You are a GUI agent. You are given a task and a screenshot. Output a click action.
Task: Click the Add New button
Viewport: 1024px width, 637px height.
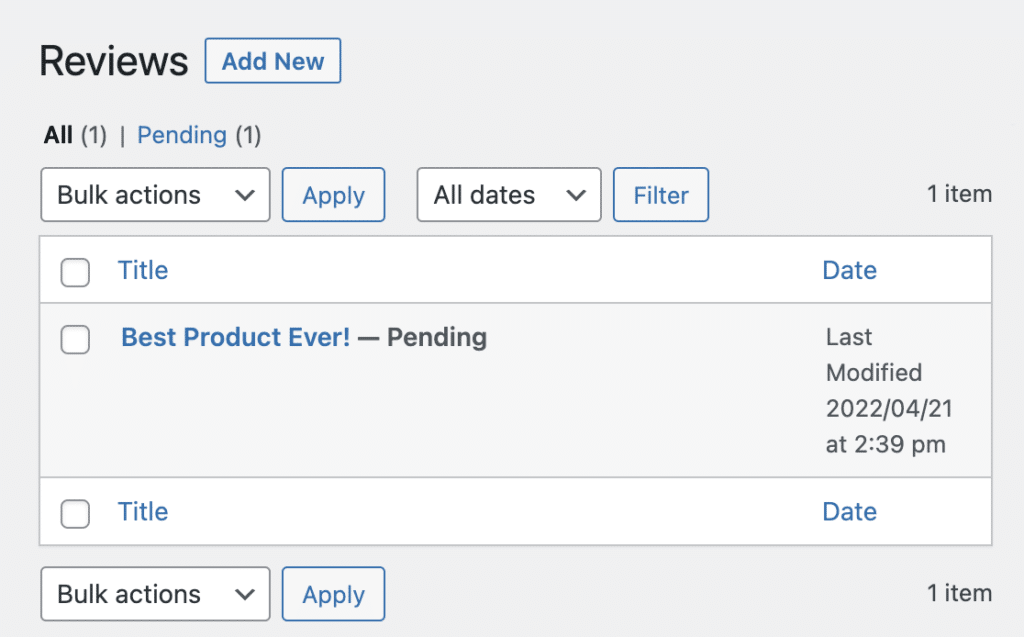pos(272,60)
